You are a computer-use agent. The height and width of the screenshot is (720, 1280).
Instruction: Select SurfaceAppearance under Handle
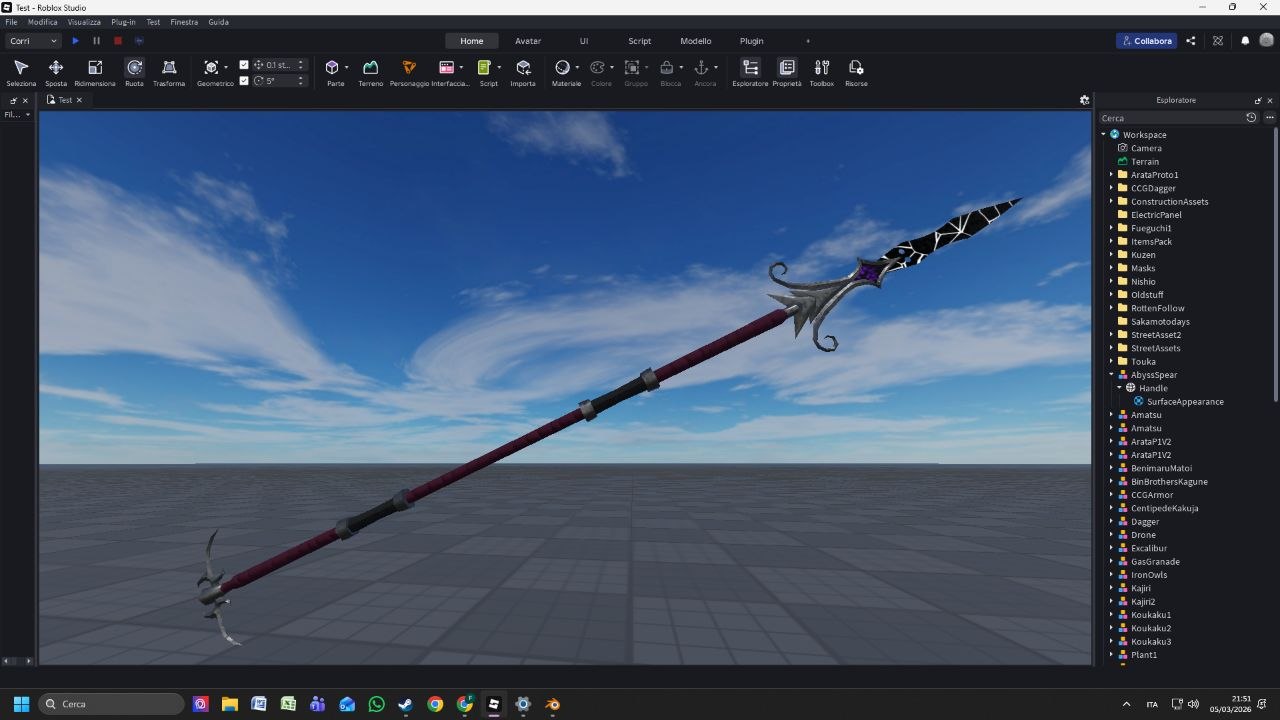coord(1188,401)
